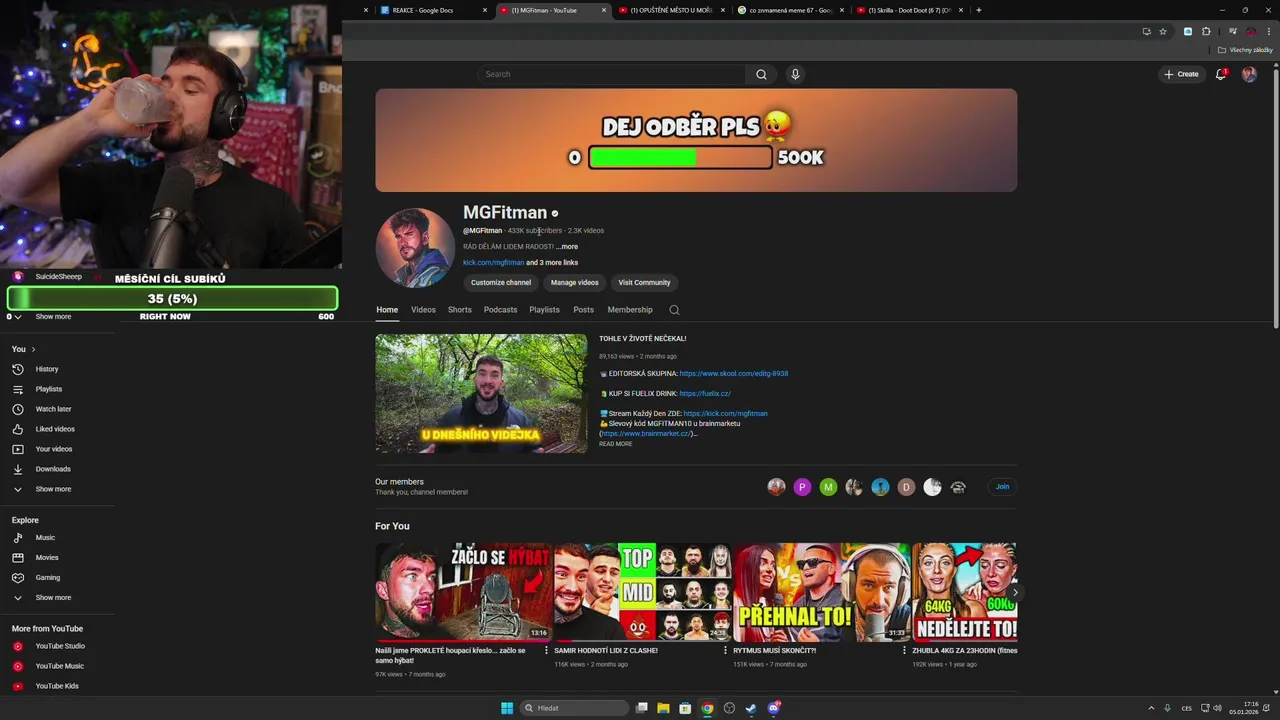Screen dimensions: 1280x720
Task: Open Liked videos in the sidebar
Action: tap(57, 429)
